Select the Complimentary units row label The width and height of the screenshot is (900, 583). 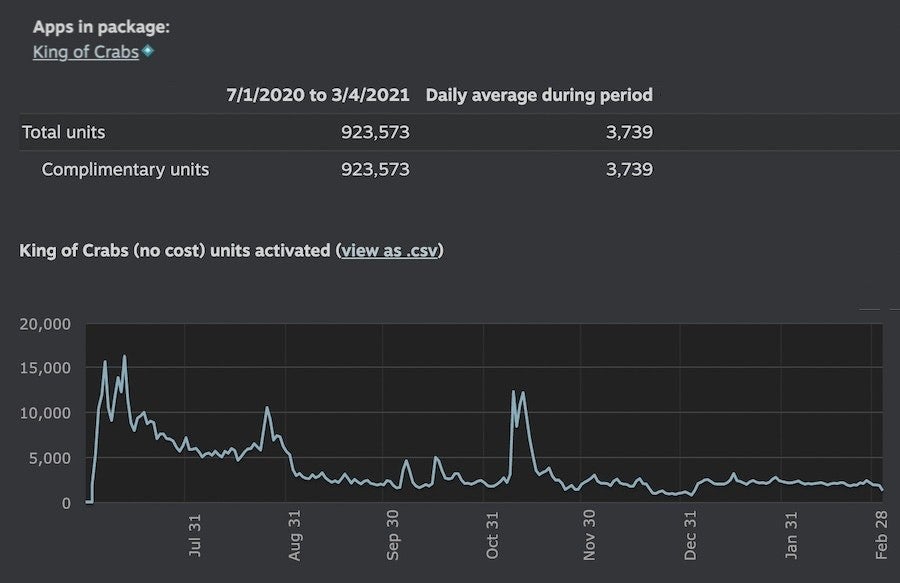click(x=125, y=169)
